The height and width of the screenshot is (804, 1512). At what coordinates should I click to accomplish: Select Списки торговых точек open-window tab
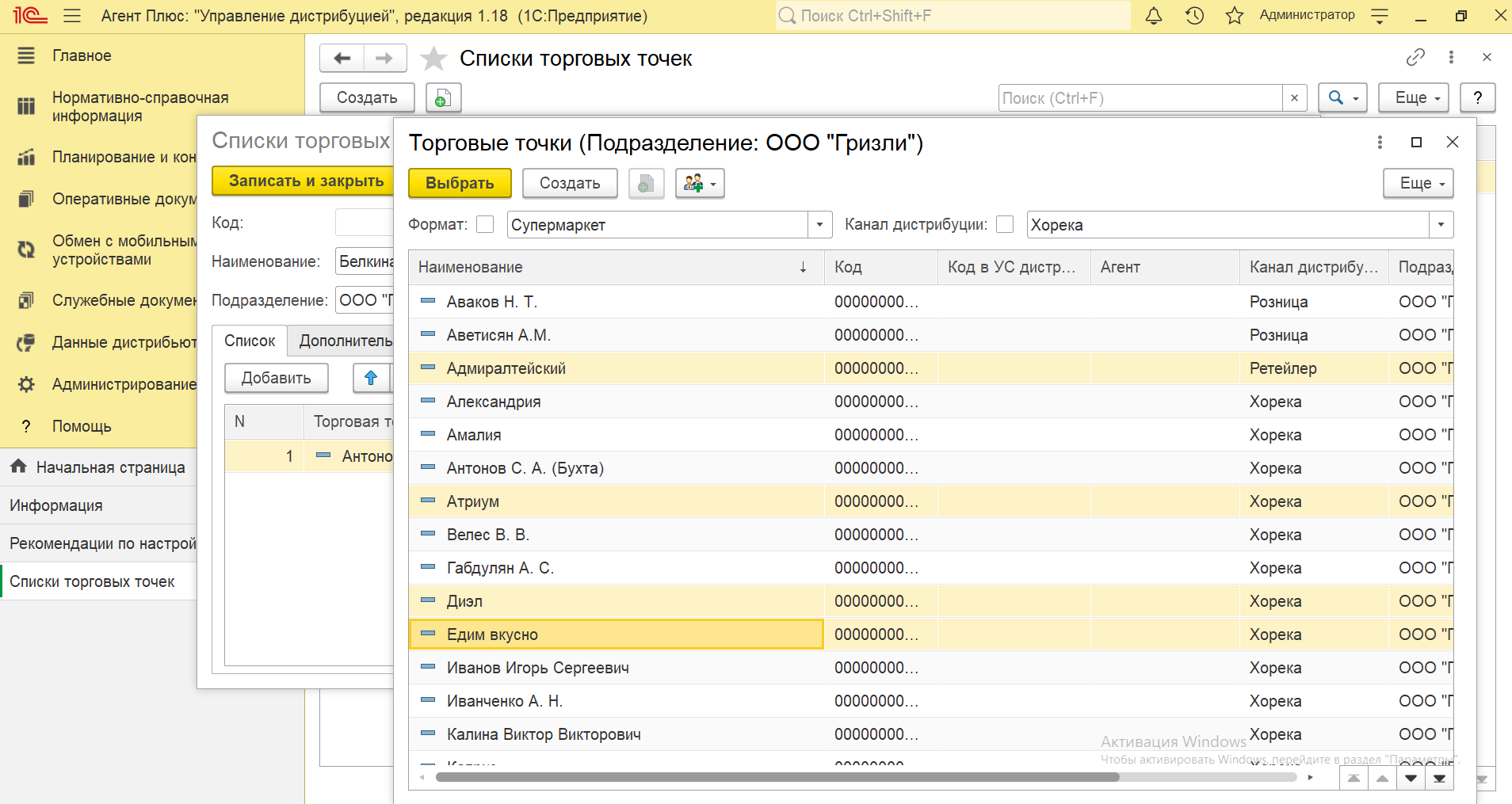(x=98, y=581)
